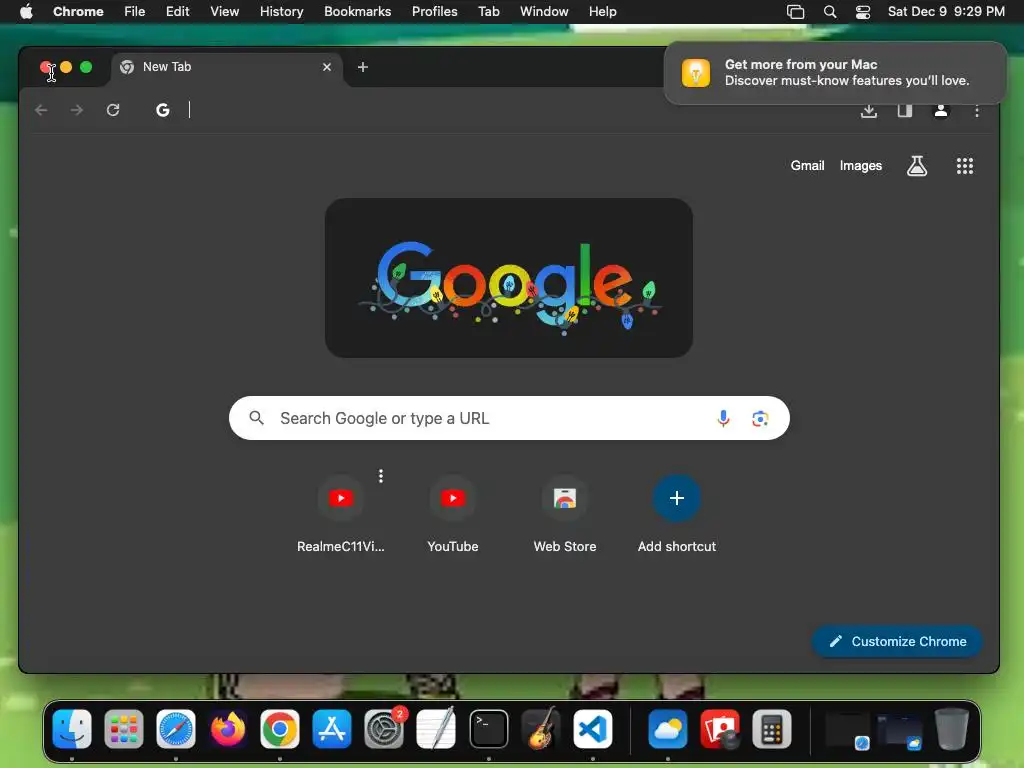This screenshot has height=768, width=1024.
Task: Open the Tab menu
Action: click(488, 11)
